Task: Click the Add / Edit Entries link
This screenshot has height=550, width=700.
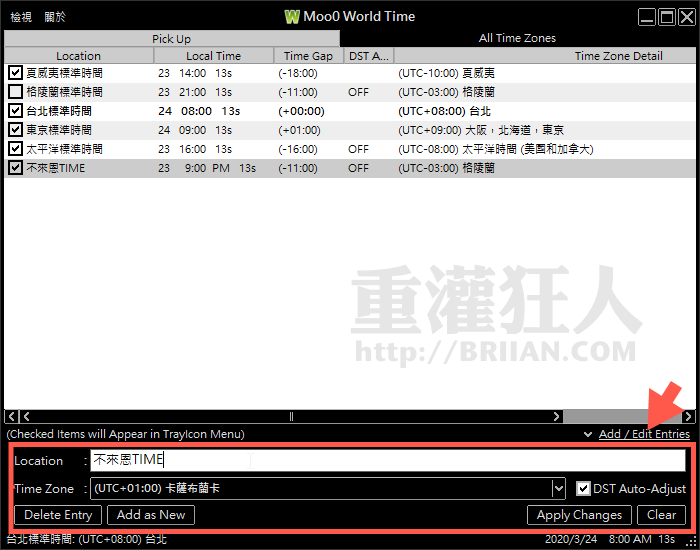Action: (644, 434)
